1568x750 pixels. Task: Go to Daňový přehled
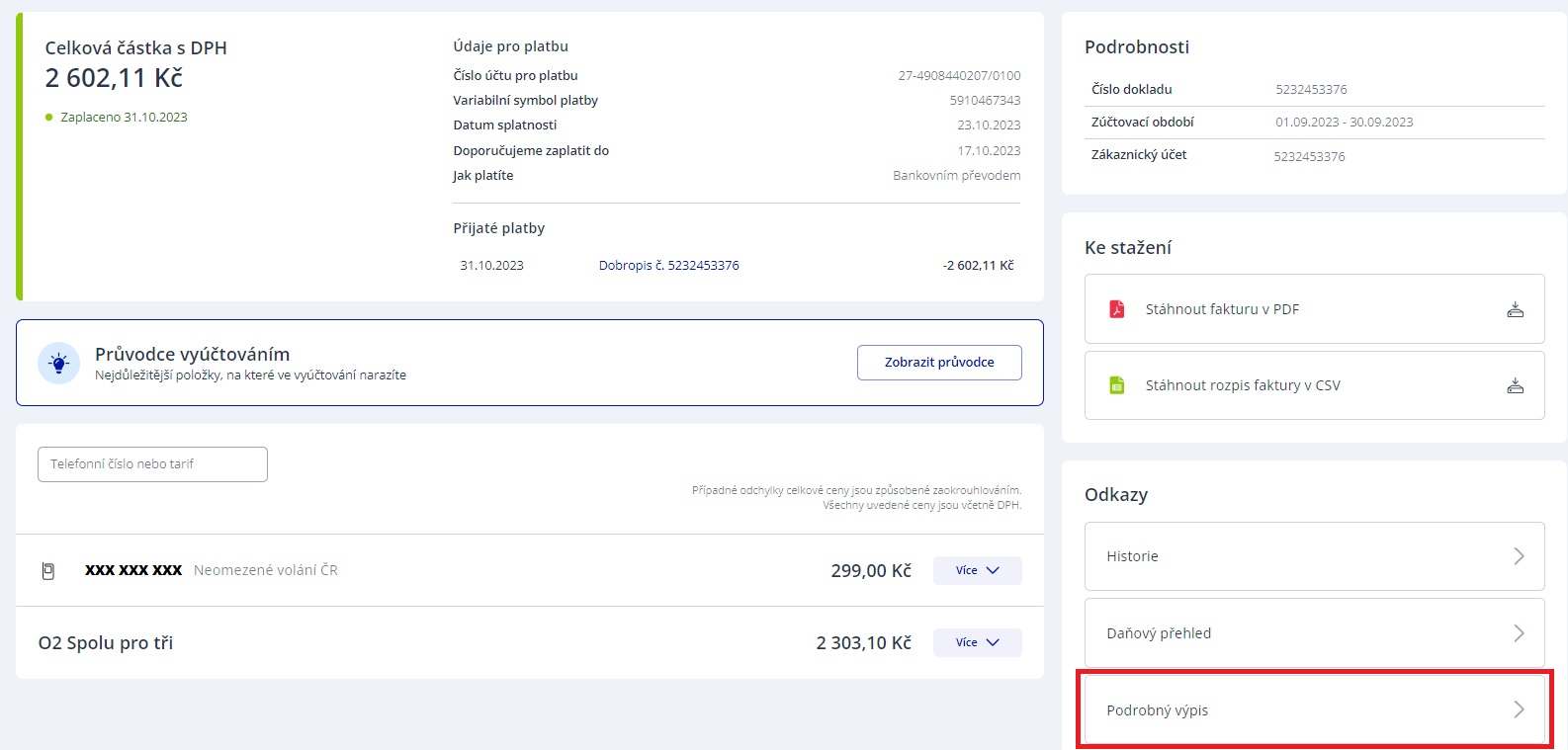[x=1159, y=633]
